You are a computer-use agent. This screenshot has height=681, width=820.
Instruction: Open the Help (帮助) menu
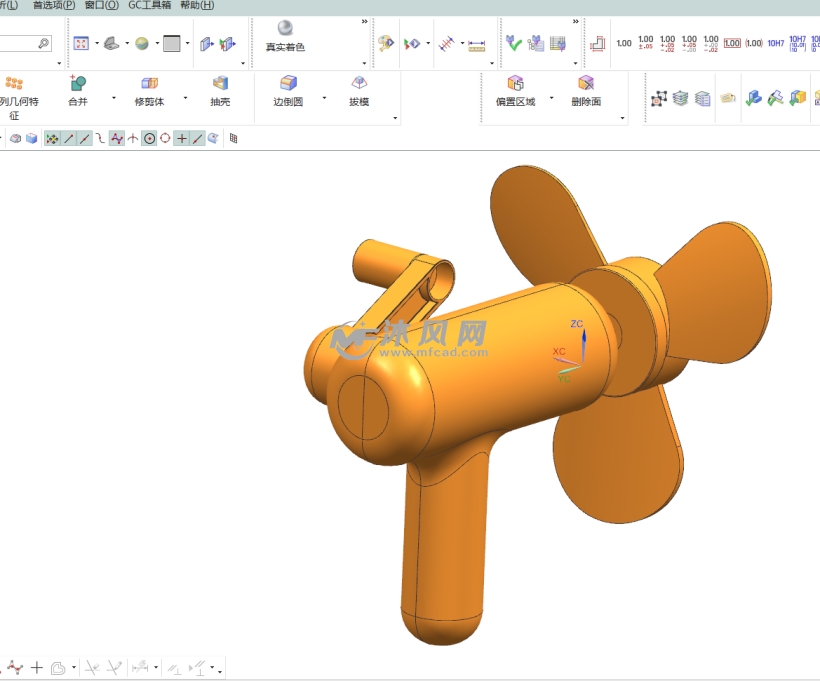point(196,5)
